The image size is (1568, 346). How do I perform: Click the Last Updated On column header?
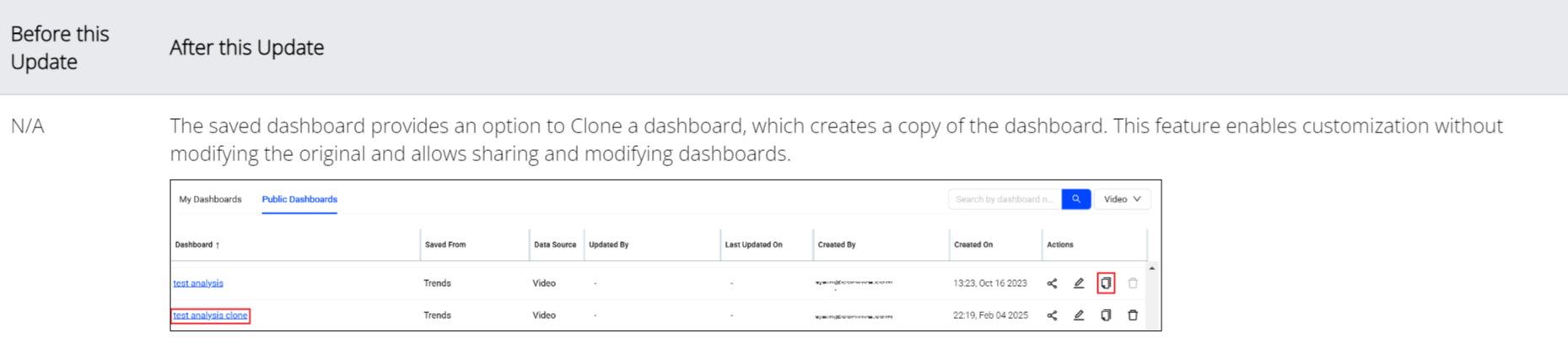(753, 245)
